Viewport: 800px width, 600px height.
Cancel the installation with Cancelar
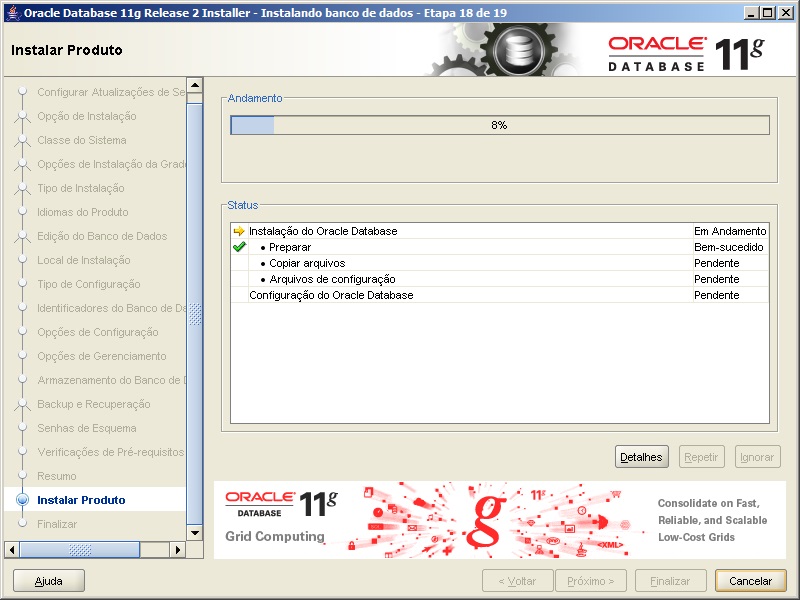click(x=751, y=581)
